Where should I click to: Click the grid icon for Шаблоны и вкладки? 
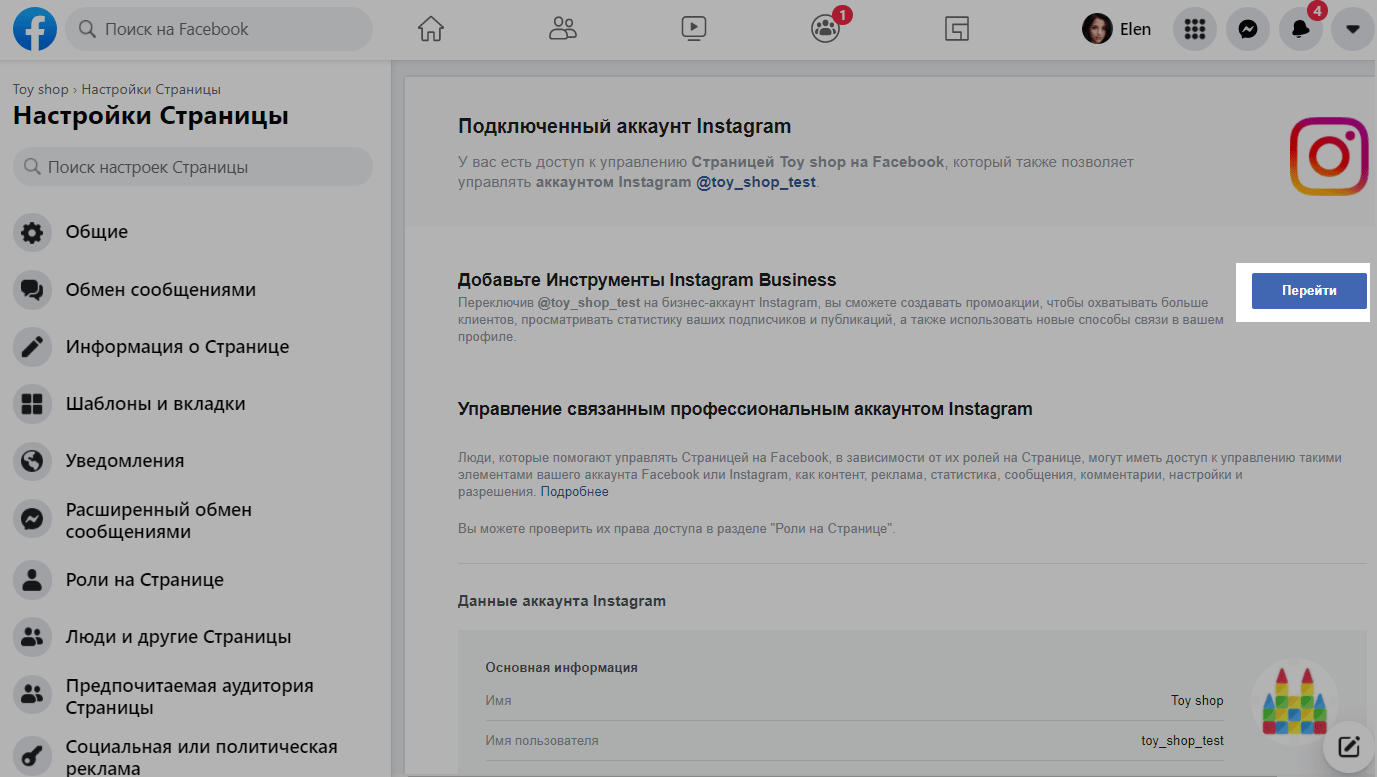32,404
